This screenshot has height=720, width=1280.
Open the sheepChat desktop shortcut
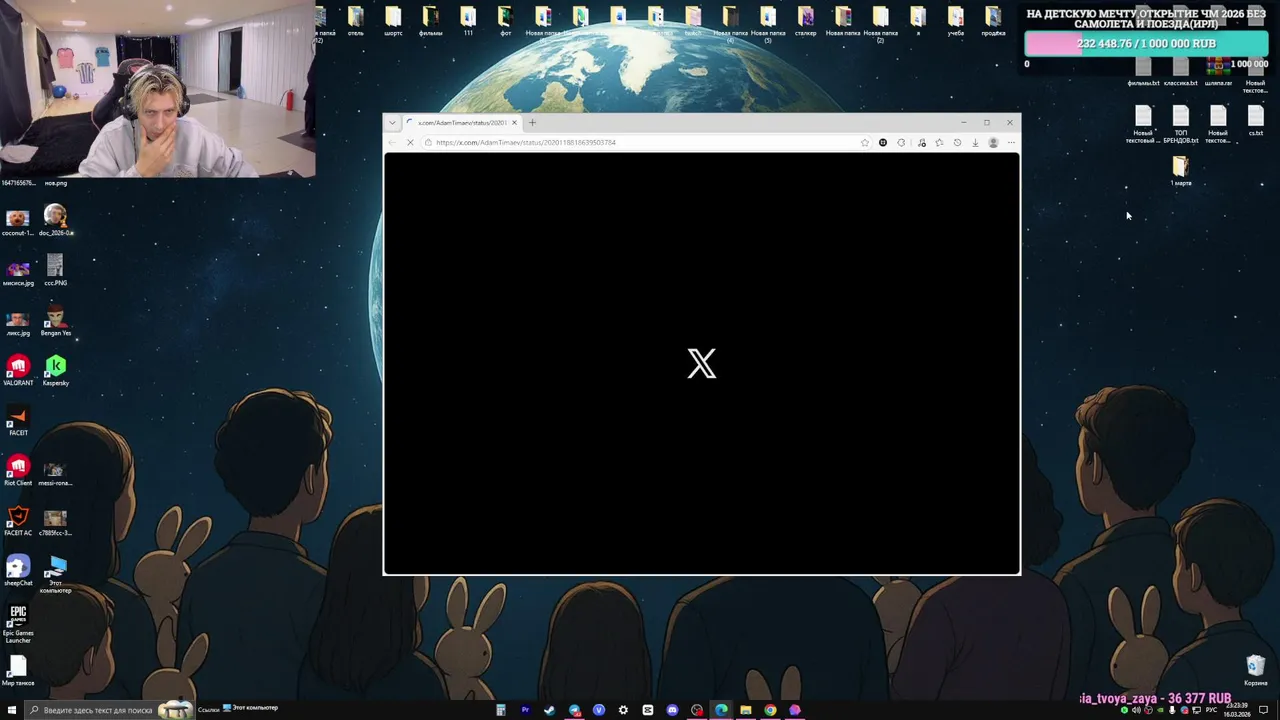(18, 571)
